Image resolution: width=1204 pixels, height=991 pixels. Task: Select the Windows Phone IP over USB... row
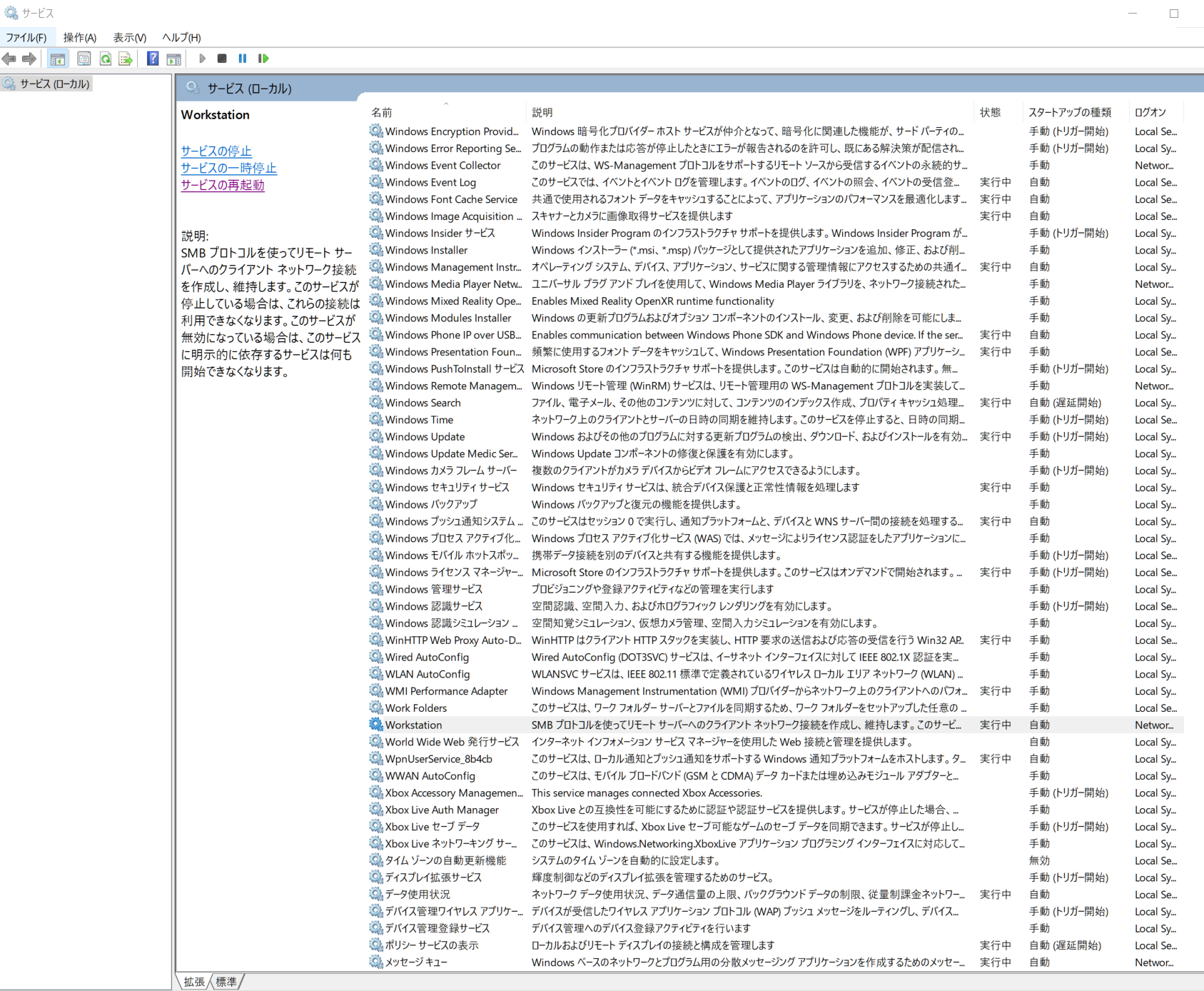tap(775, 335)
